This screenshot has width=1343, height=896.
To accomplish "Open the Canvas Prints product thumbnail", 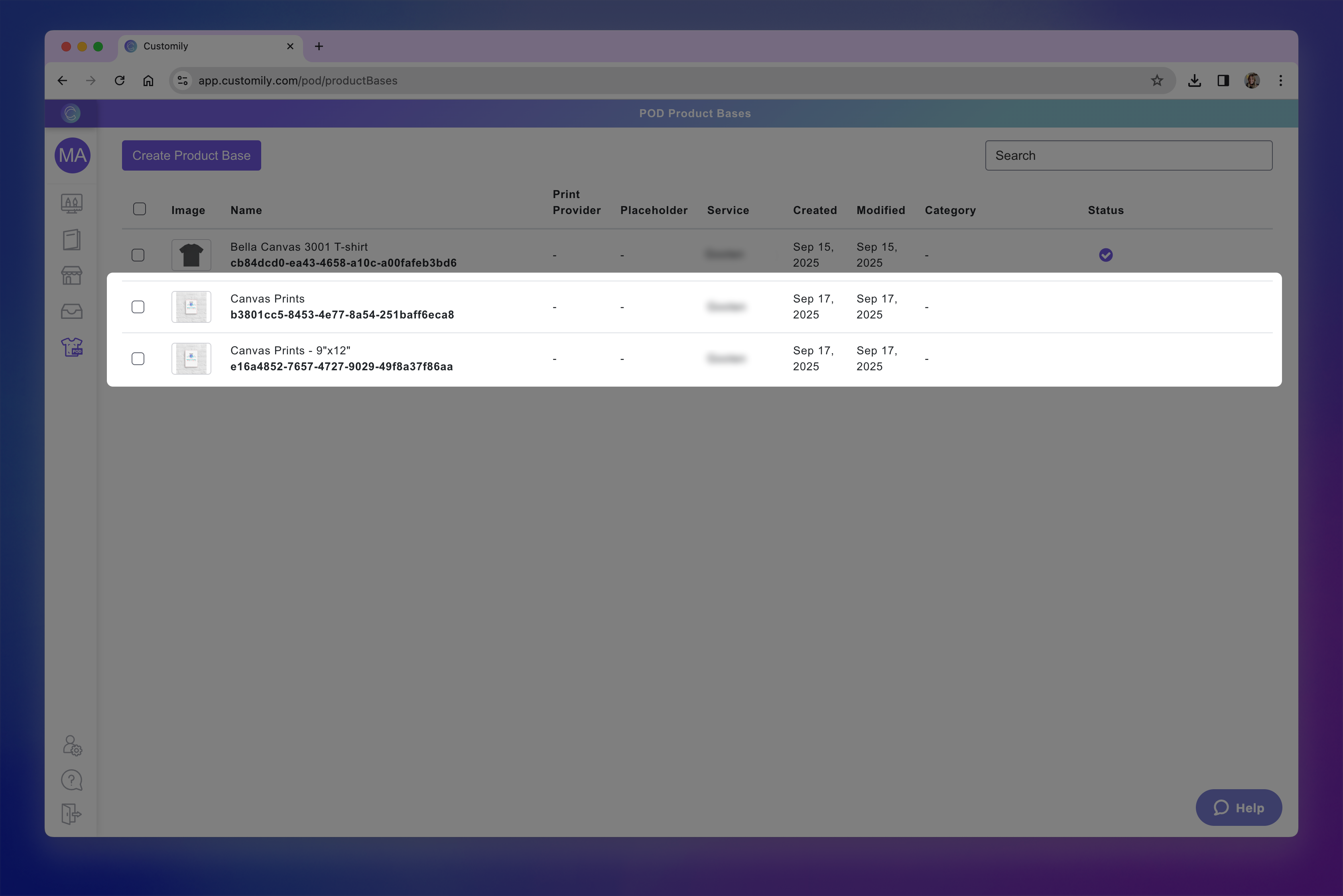I will click(191, 307).
